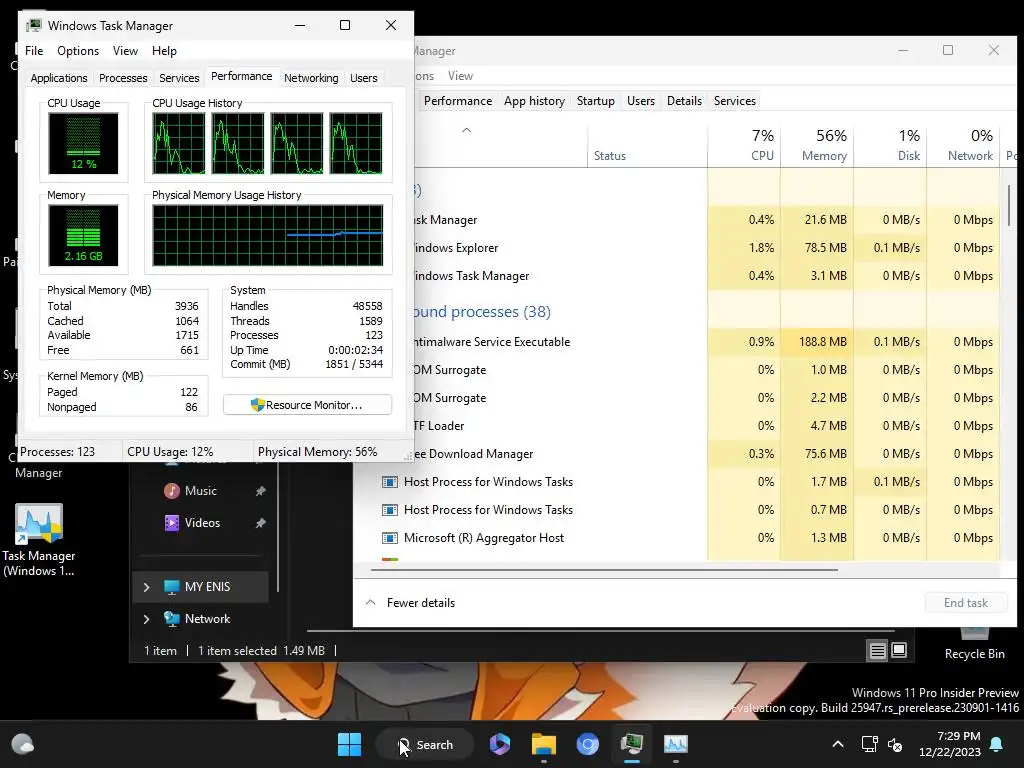Click Microsoft (R) Aggregator Host process icon
1024x768 pixels.
coord(389,538)
